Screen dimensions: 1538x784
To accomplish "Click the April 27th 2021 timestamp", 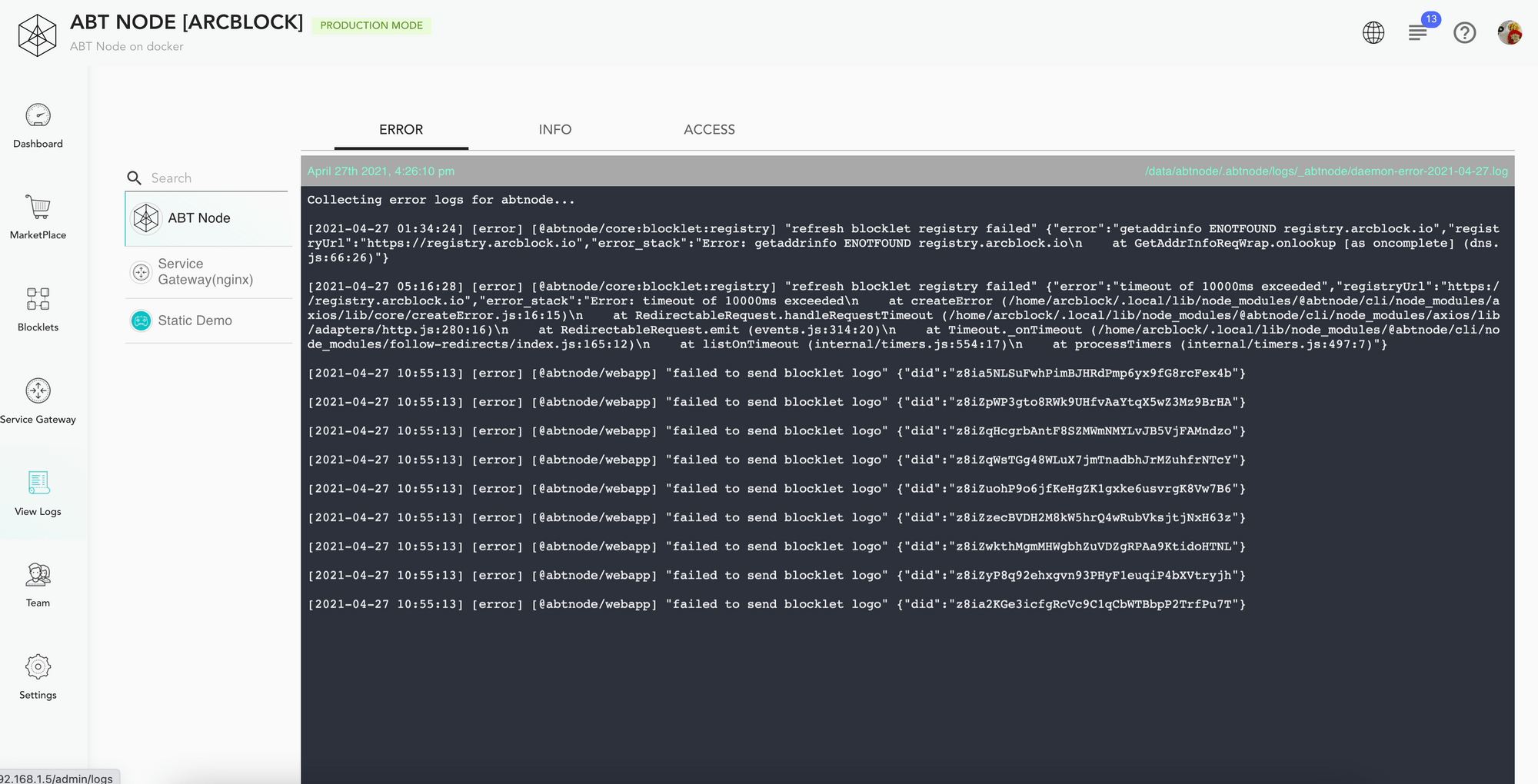I will click(x=381, y=171).
